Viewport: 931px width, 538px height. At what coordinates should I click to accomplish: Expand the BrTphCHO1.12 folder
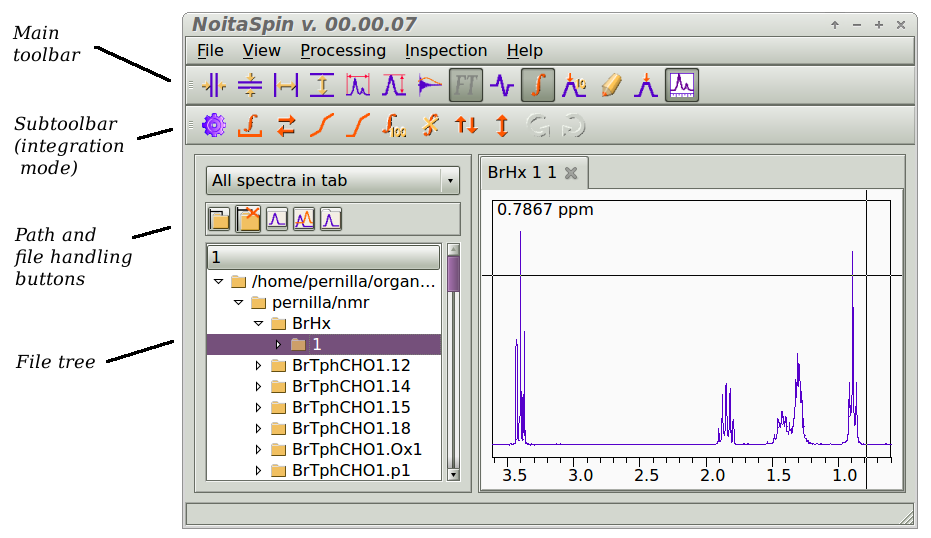coord(258,366)
